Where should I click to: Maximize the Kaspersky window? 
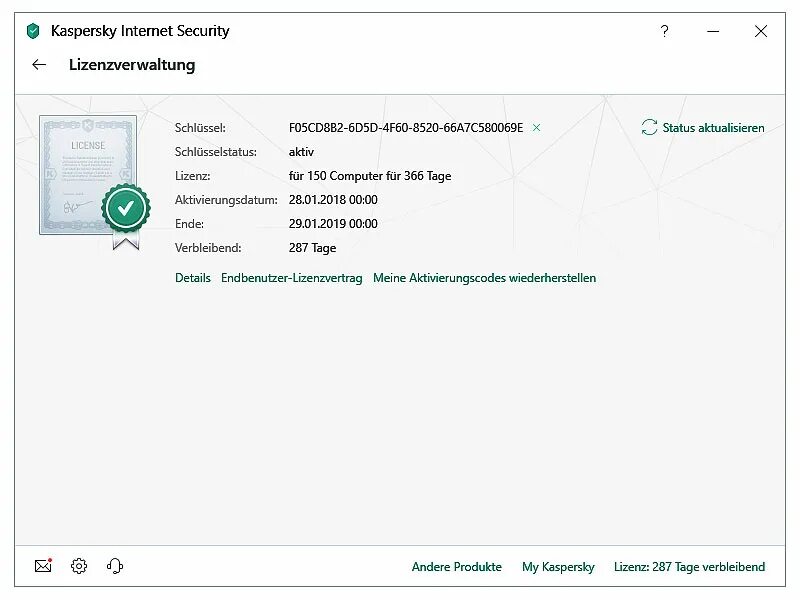737,31
